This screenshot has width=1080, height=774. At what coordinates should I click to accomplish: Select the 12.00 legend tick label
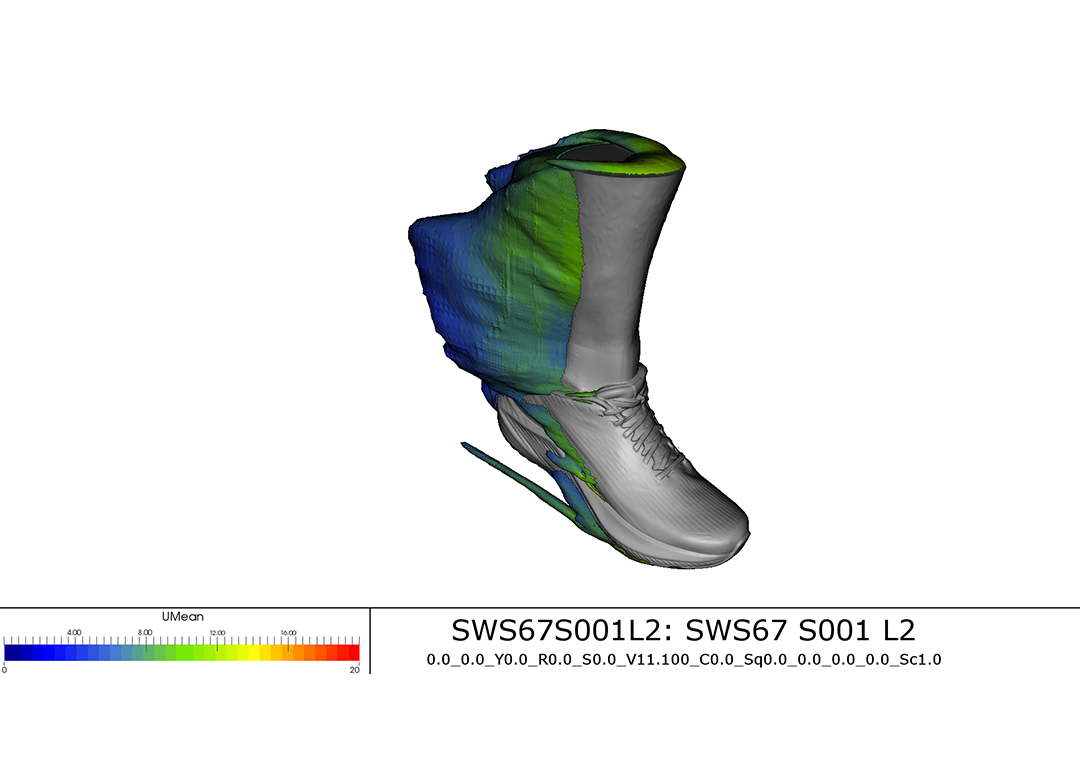217,632
